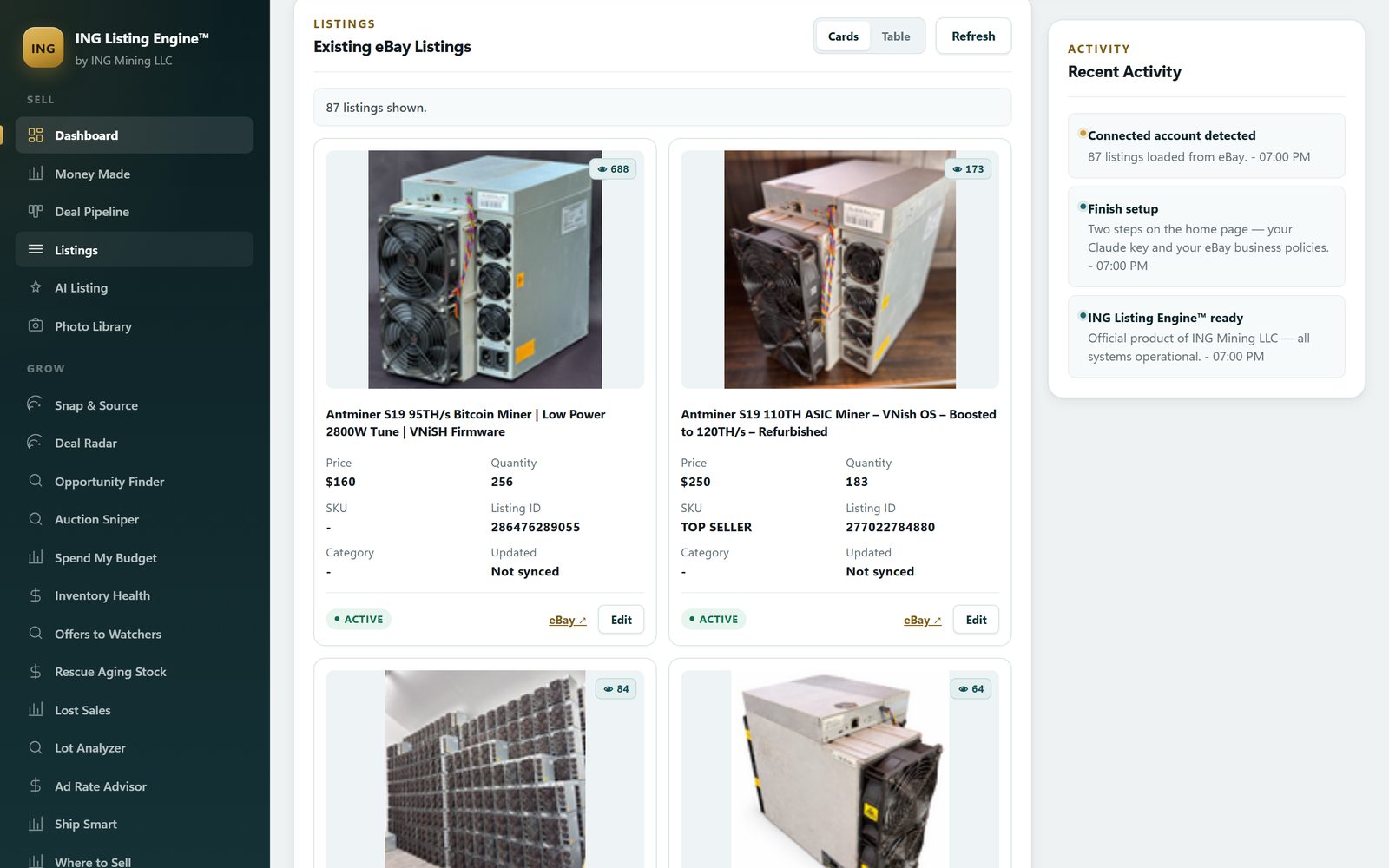Open the Deal Radar page
Viewport: 1389px width, 868px height.
click(x=135, y=443)
